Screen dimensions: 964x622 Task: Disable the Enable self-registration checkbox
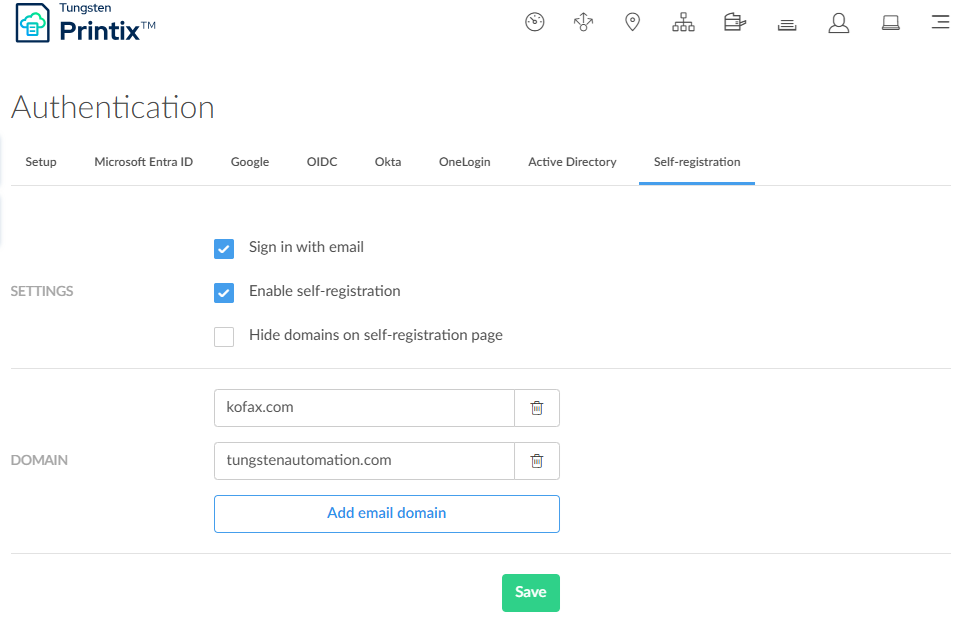(x=224, y=292)
